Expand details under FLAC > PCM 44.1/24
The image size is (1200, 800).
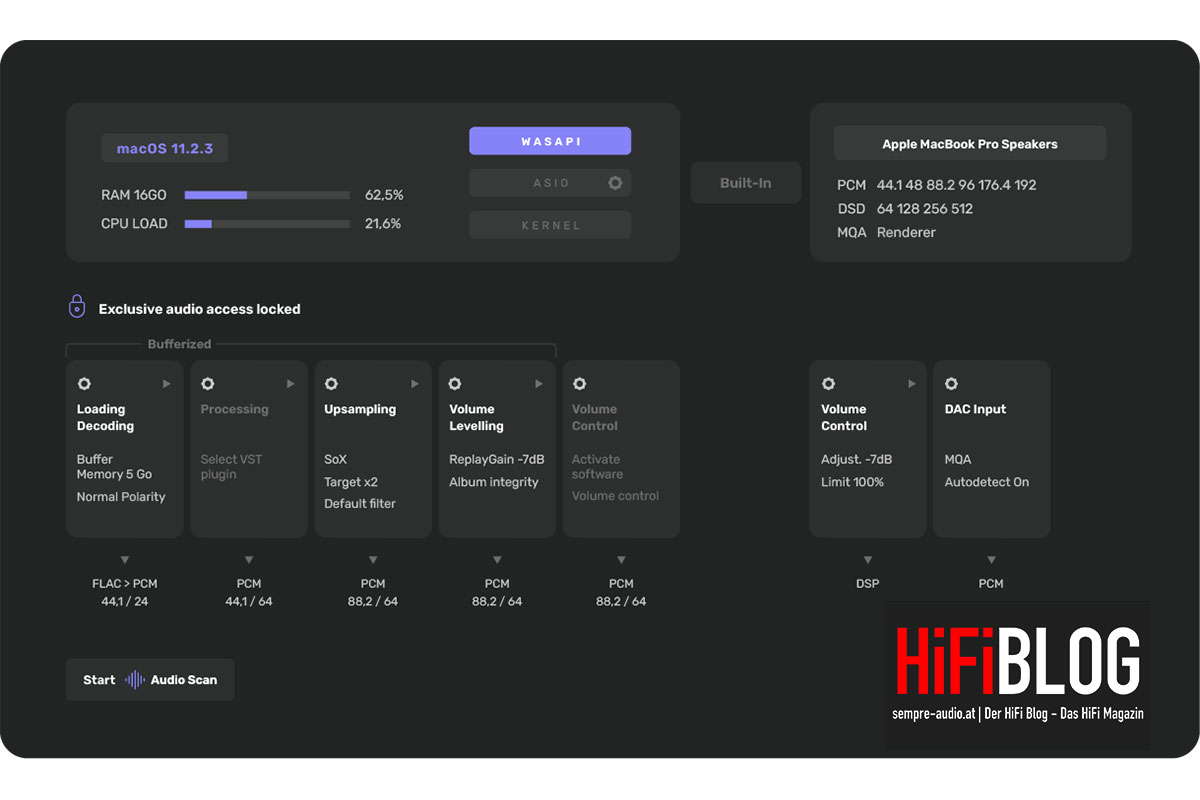(x=124, y=561)
